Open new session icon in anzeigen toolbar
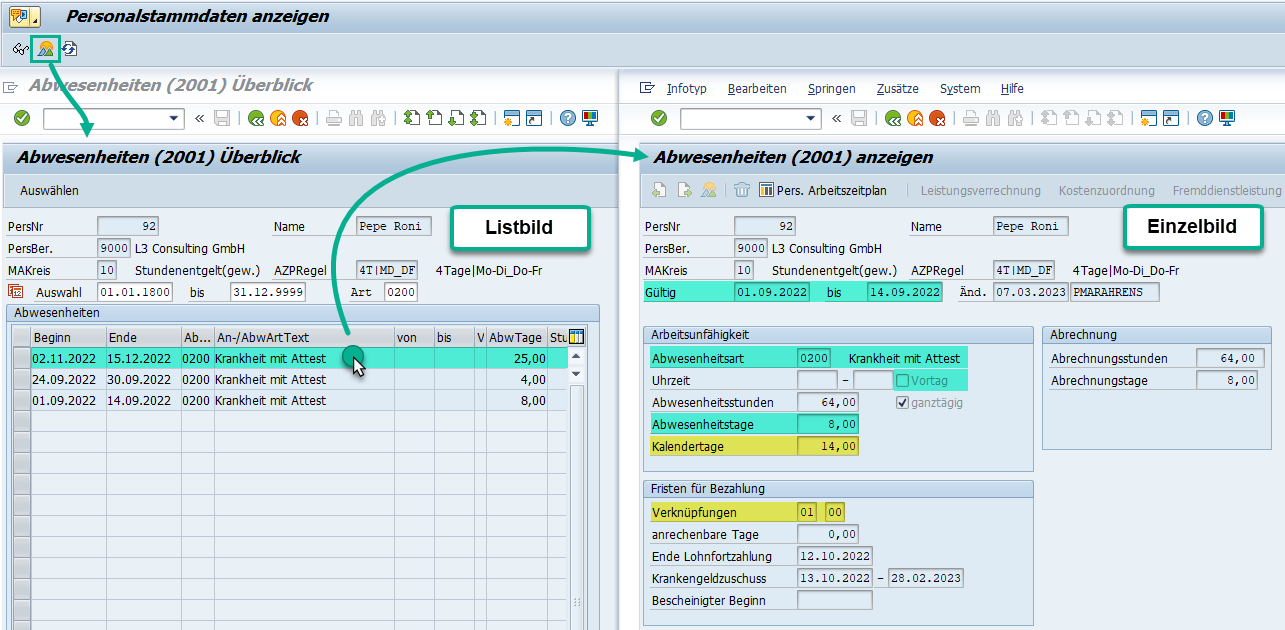 (1149, 118)
